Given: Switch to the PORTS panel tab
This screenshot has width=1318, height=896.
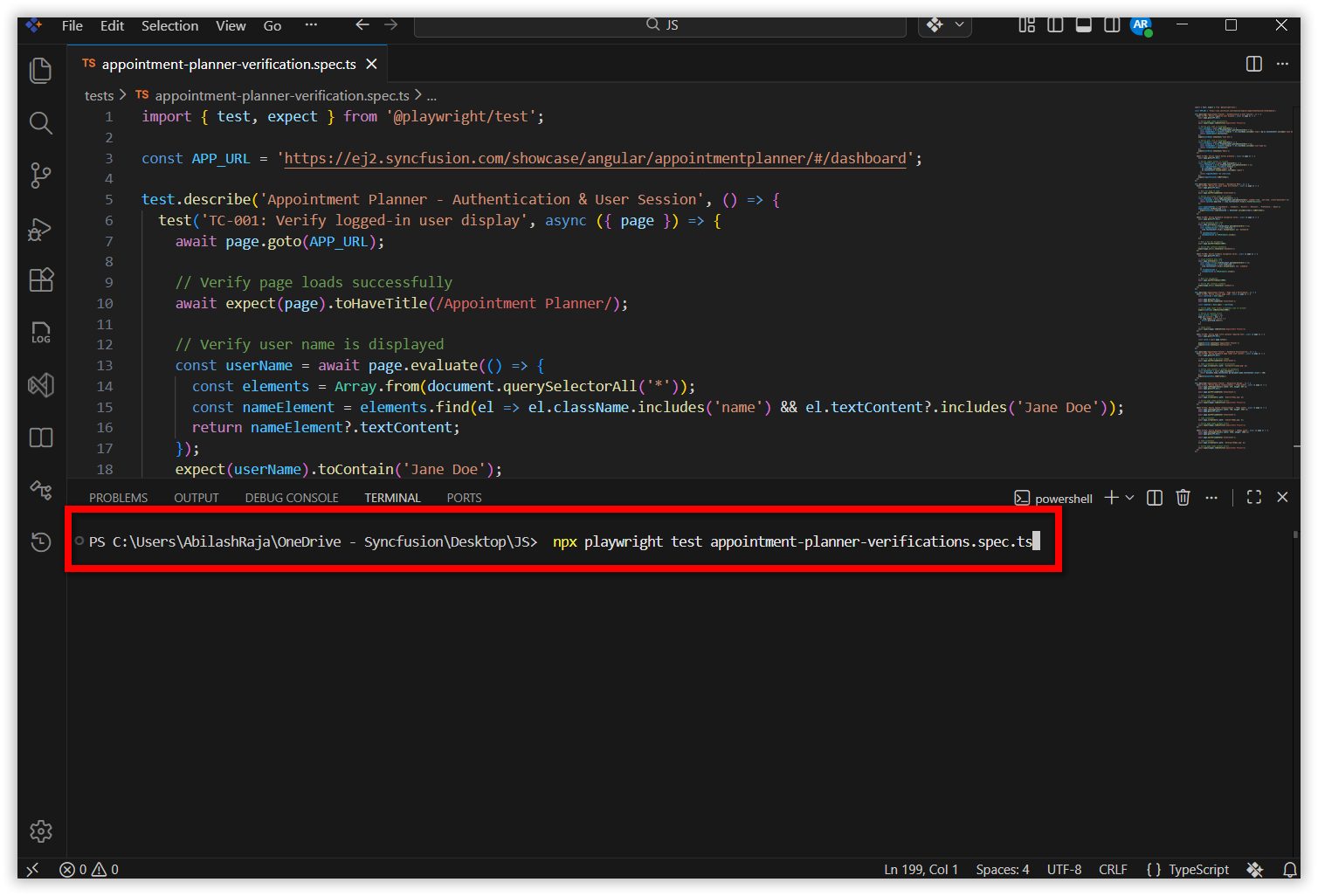Looking at the screenshot, I should coord(464,498).
